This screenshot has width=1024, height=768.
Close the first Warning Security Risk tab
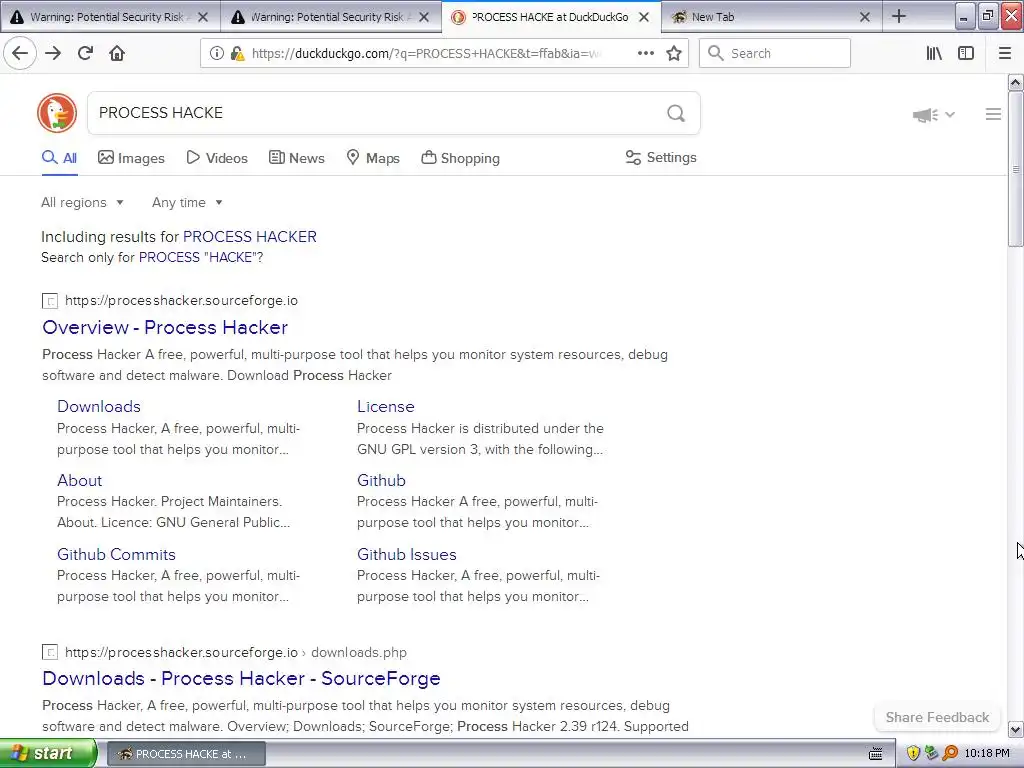coord(203,17)
